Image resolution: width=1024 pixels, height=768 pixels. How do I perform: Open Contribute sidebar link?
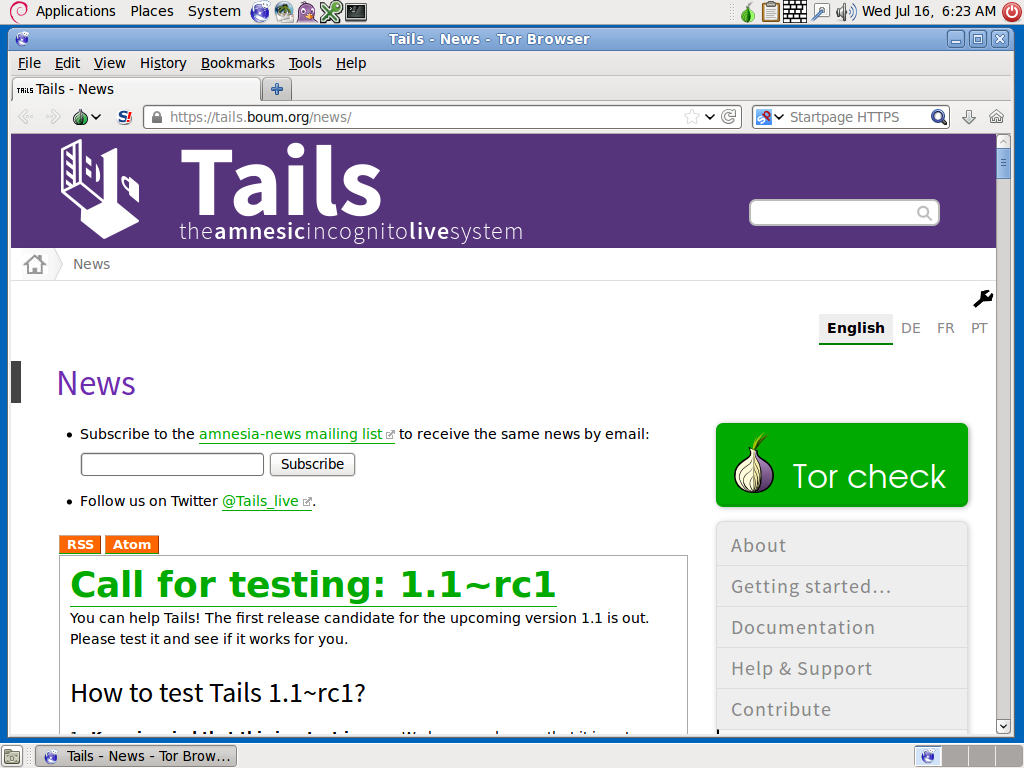[842, 710]
